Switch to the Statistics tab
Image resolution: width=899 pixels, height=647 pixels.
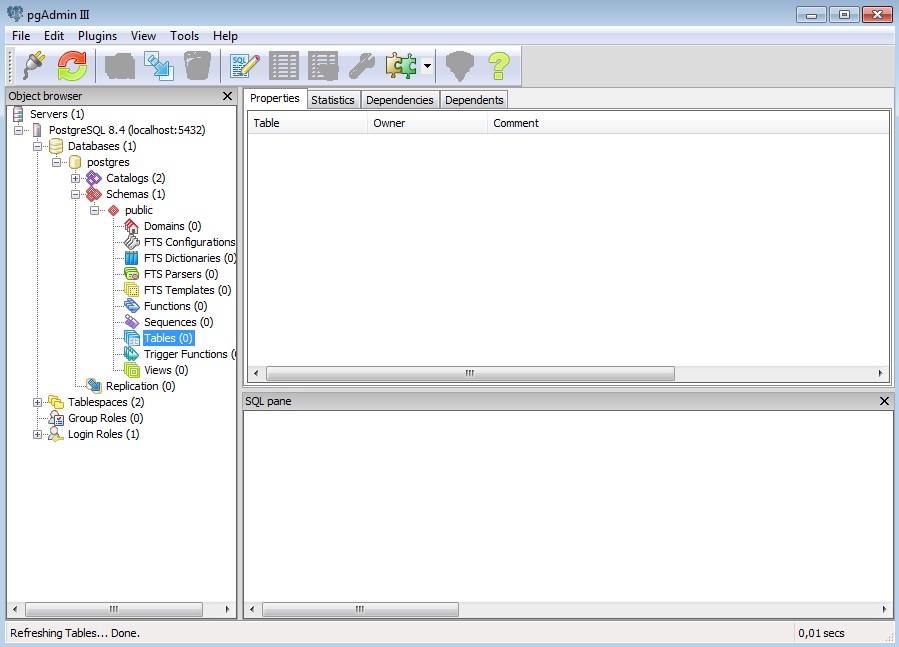333,100
